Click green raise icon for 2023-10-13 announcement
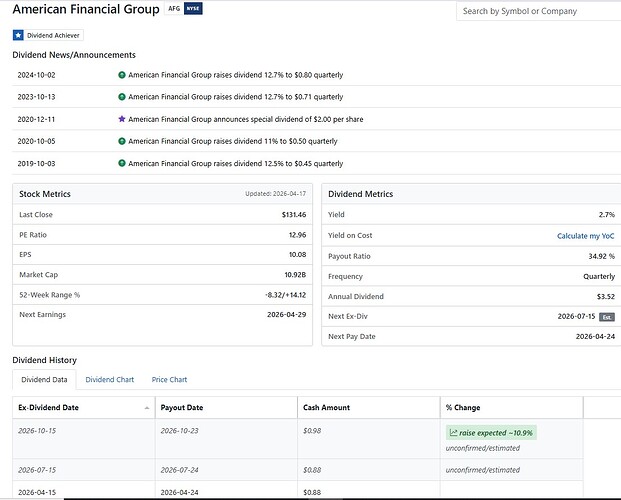The width and height of the screenshot is (621, 500). point(122,97)
